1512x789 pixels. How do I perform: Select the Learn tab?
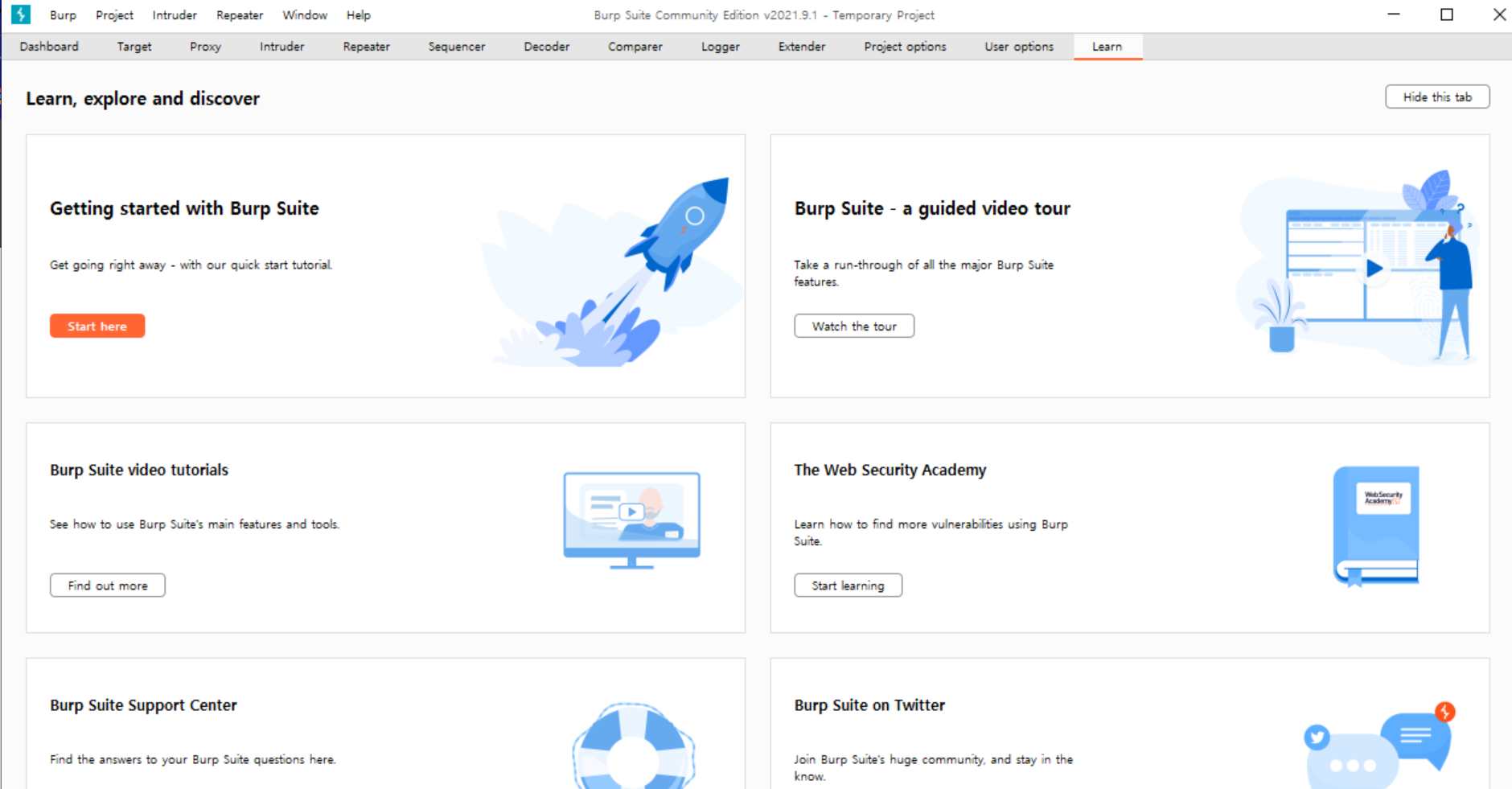tap(1107, 47)
